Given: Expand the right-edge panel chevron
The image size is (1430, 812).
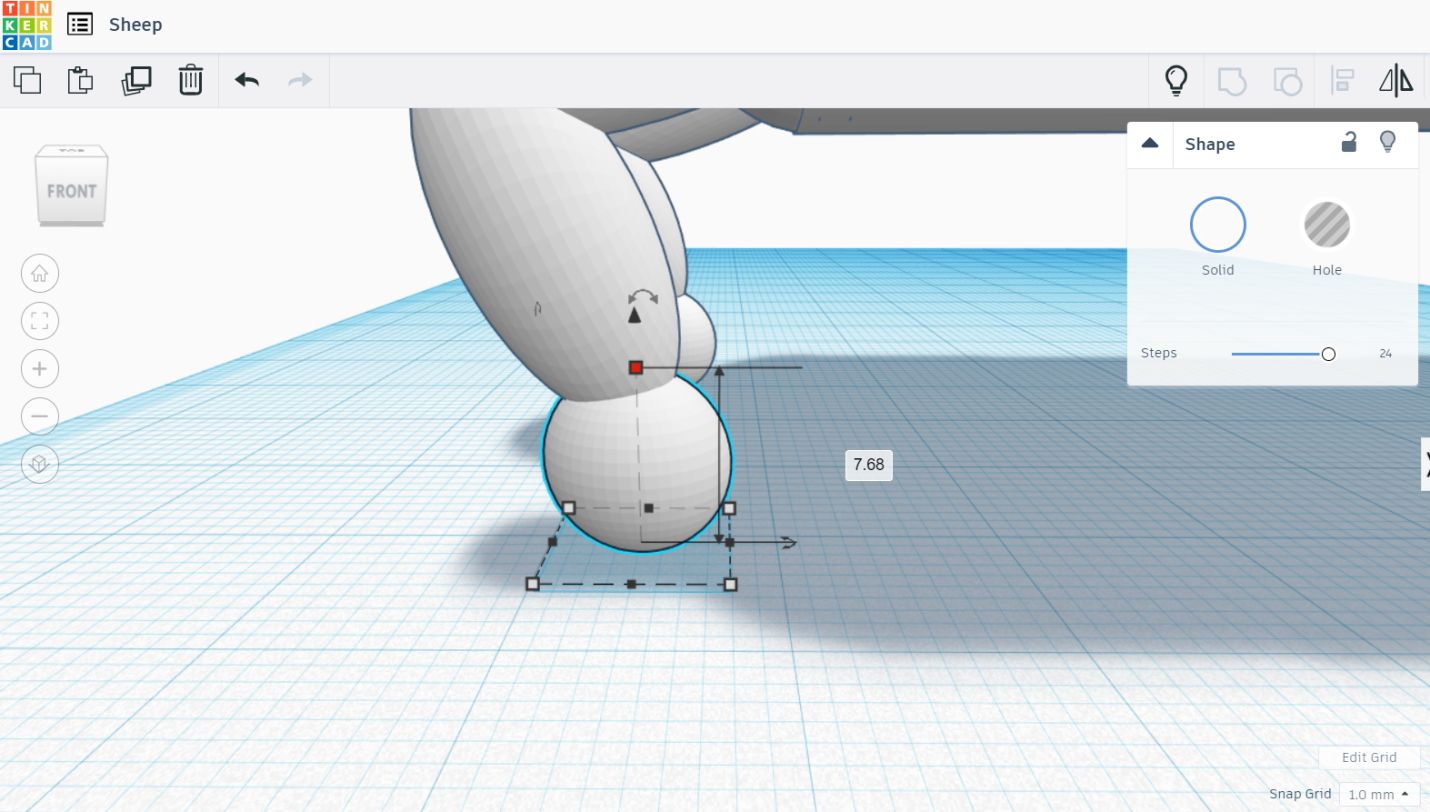Looking at the screenshot, I should coord(1425,464).
